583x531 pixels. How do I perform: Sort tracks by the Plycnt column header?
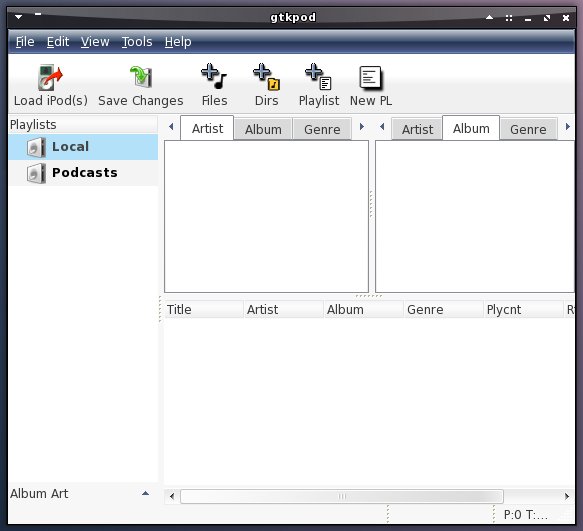click(524, 309)
